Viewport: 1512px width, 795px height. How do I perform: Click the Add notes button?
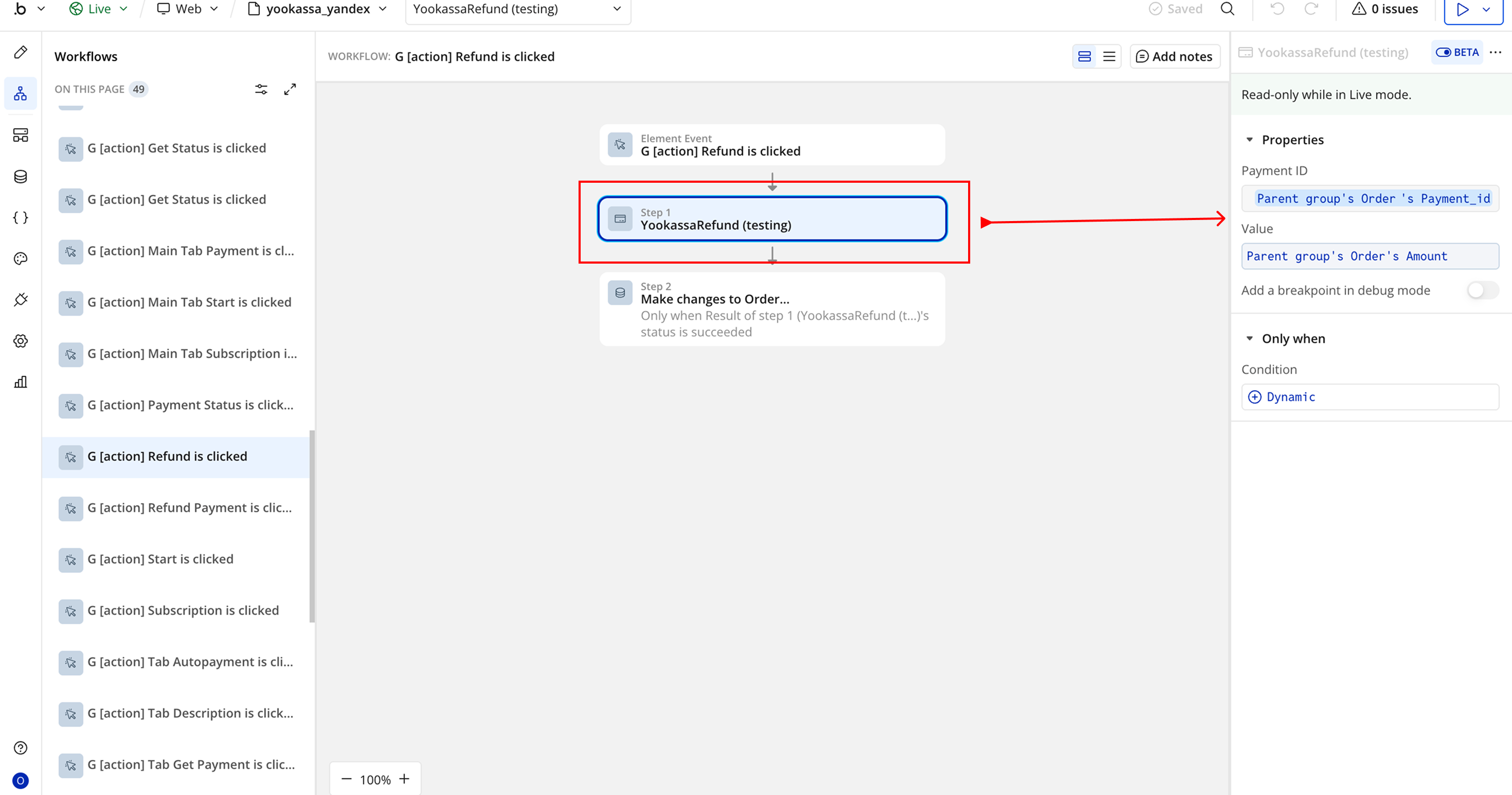[1174, 56]
